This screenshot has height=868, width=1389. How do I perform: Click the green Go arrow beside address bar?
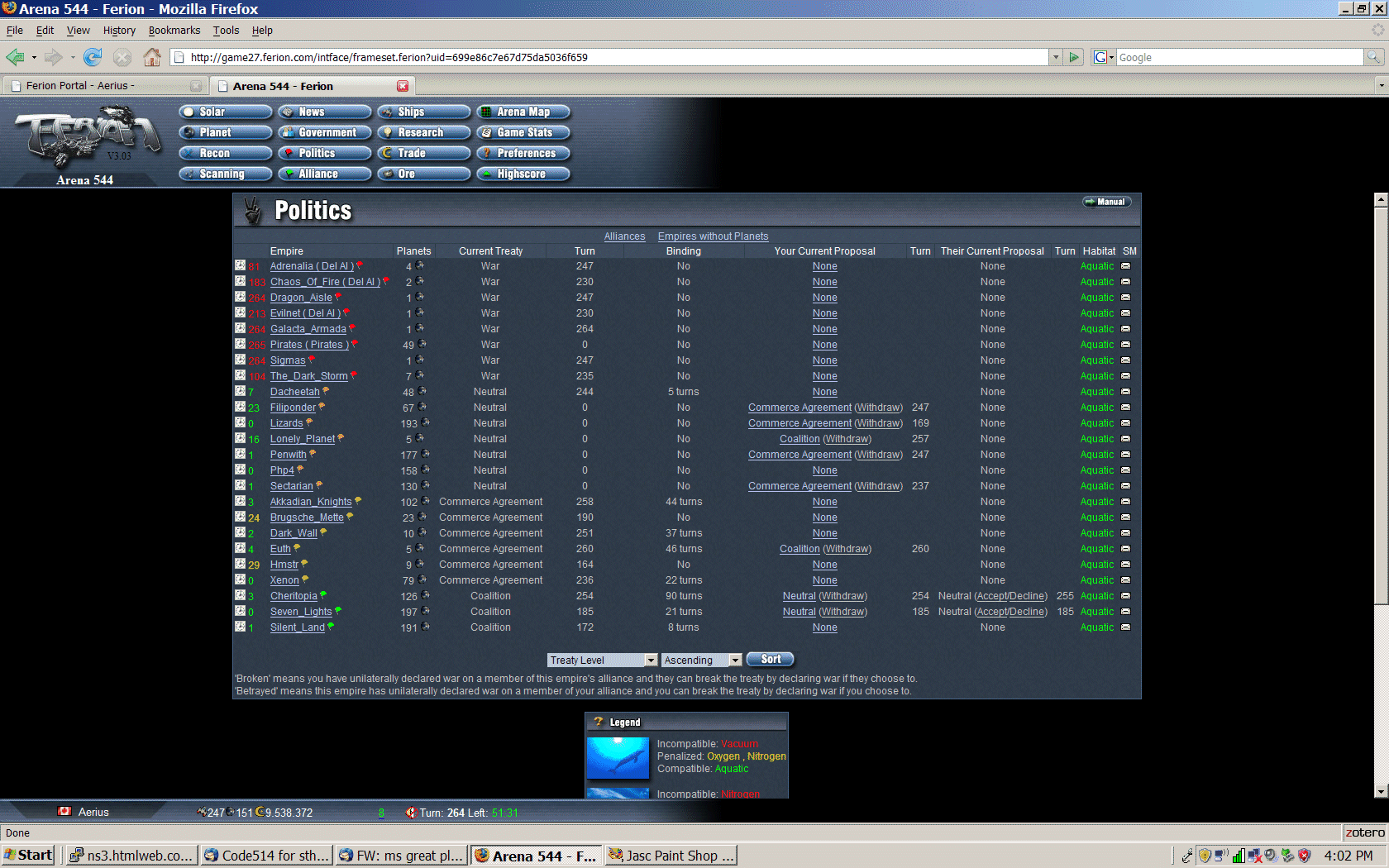tap(1074, 57)
